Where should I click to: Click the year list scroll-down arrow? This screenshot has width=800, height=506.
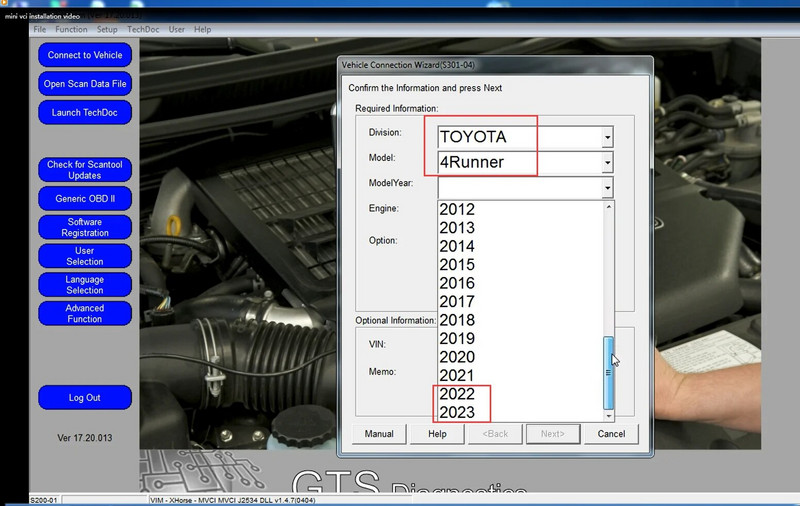click(608, 416)
